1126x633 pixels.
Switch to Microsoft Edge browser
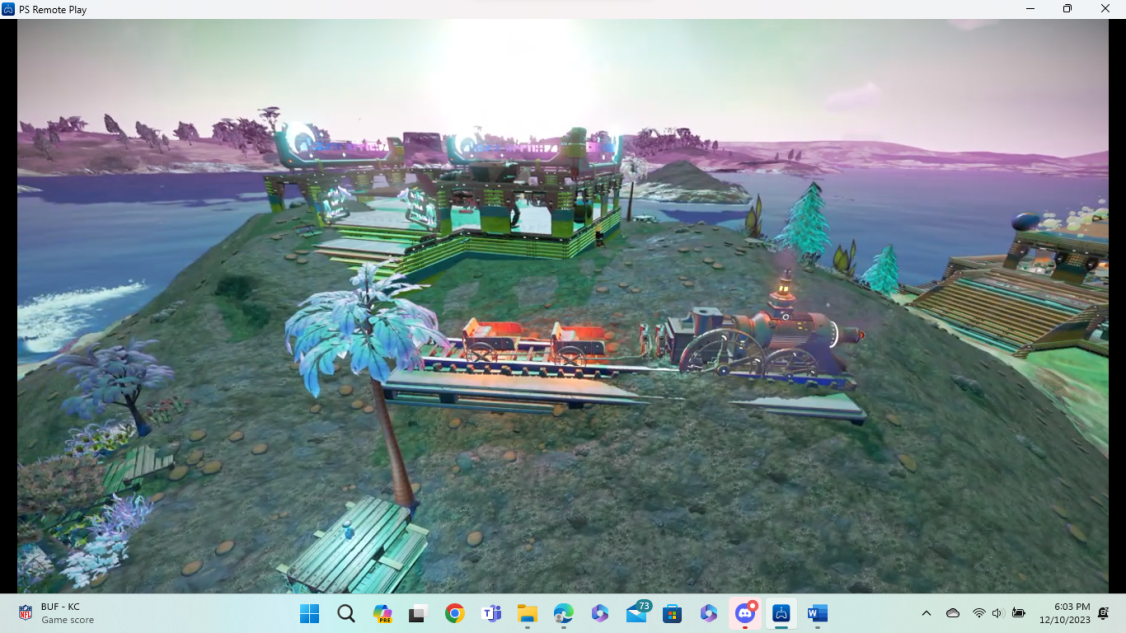click(563, 613)
